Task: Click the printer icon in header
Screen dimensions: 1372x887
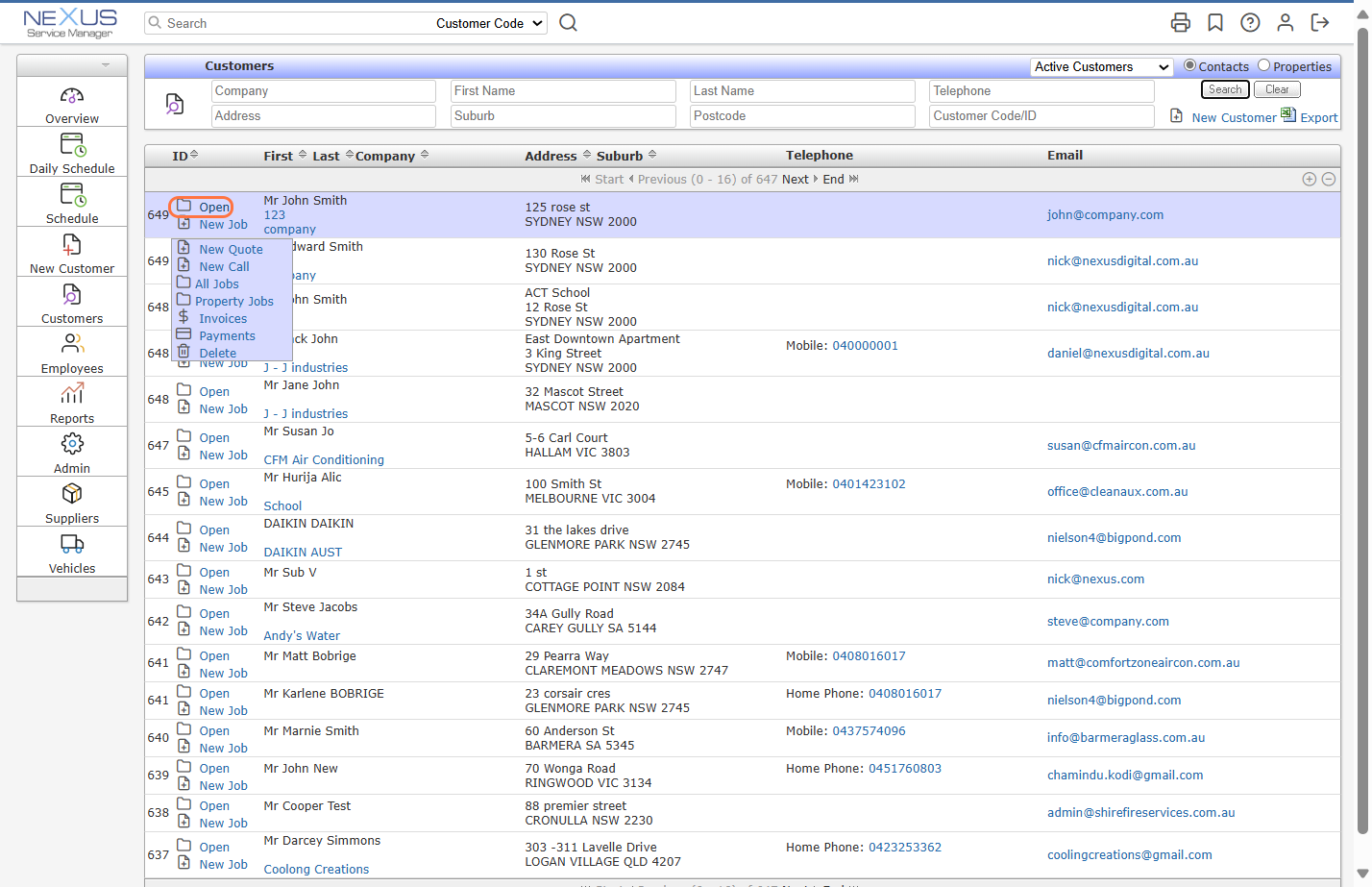Action: pyautogui.click(x=1181, y=22)
